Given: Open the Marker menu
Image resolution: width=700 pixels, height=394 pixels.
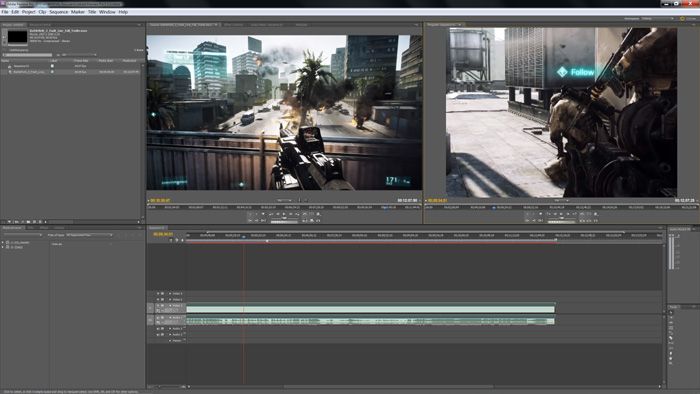Looking at the screenshot, I should coord(78,12).
